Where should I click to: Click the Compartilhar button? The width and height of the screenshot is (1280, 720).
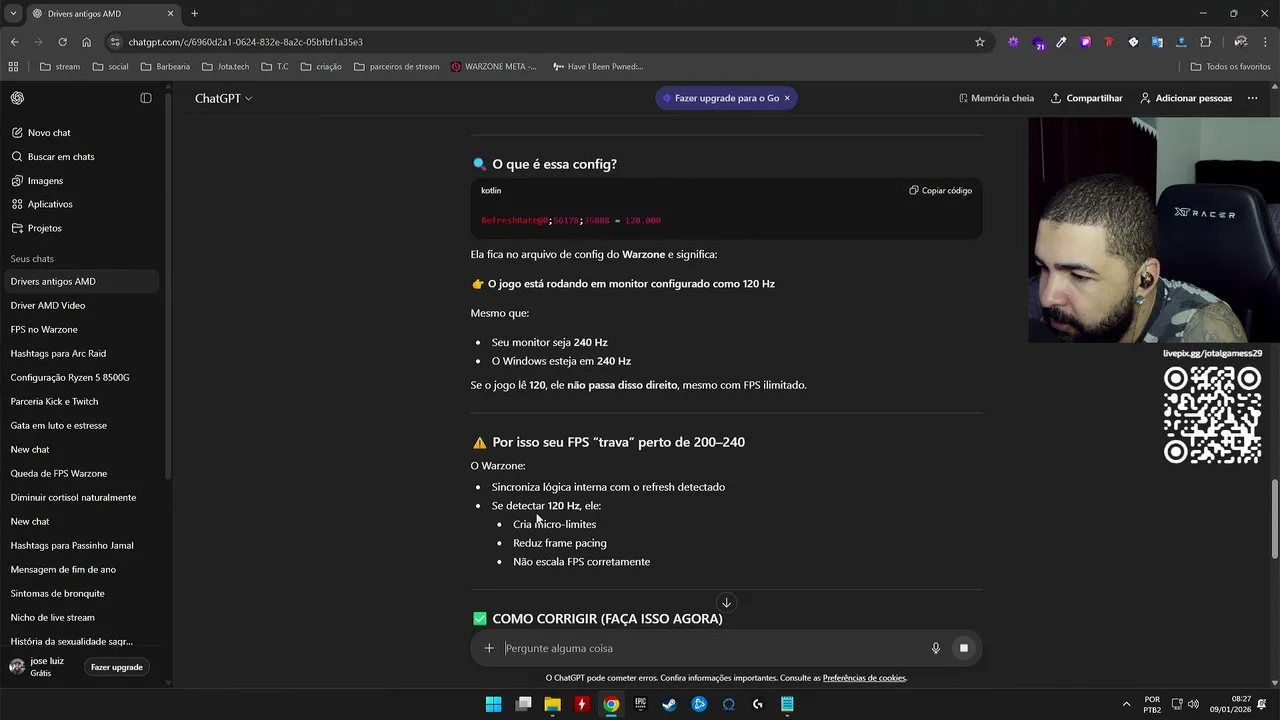(x=1087, y=98)
